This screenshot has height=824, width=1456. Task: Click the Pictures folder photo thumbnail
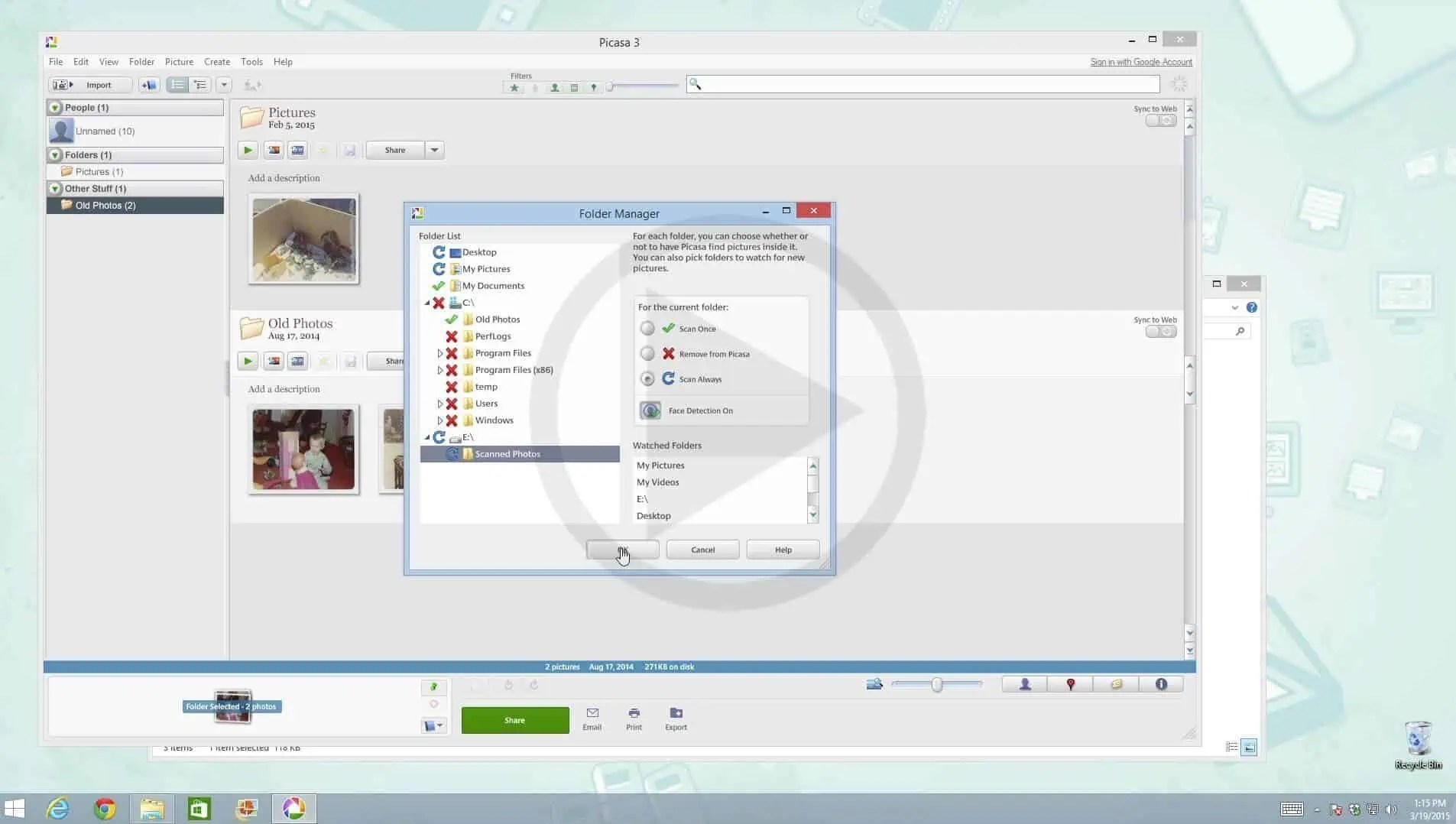(303, 239)
